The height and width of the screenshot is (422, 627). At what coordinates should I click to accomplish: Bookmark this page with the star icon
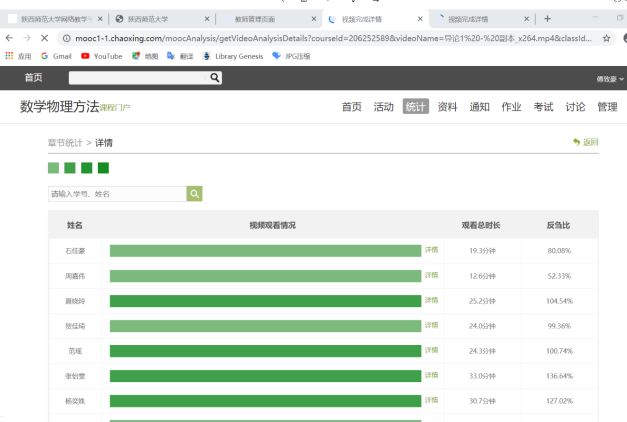point(607,38)
